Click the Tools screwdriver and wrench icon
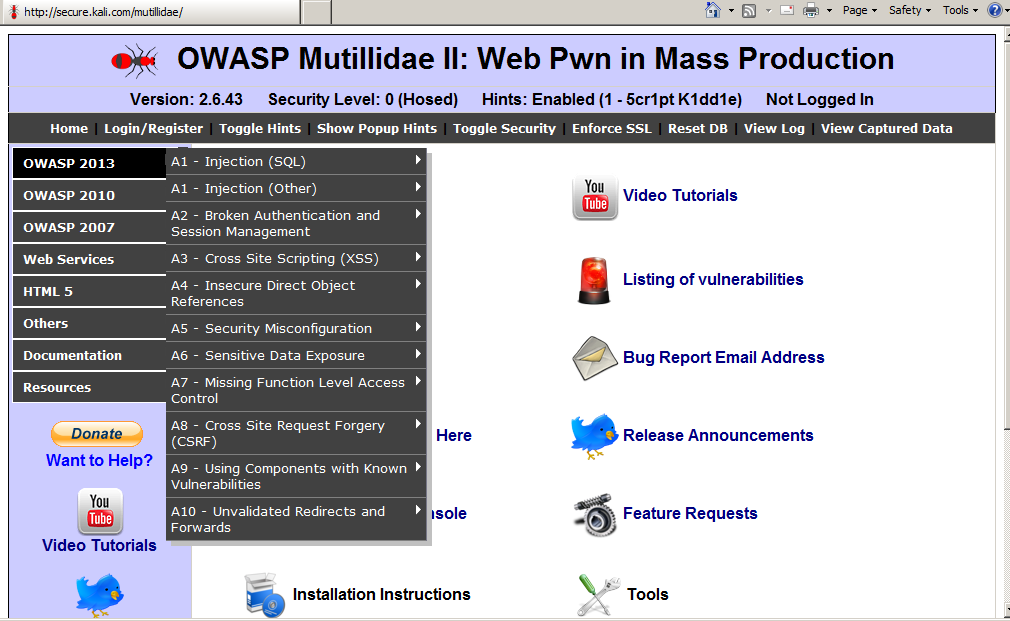Screen dimensions: 1010x621 598,594
